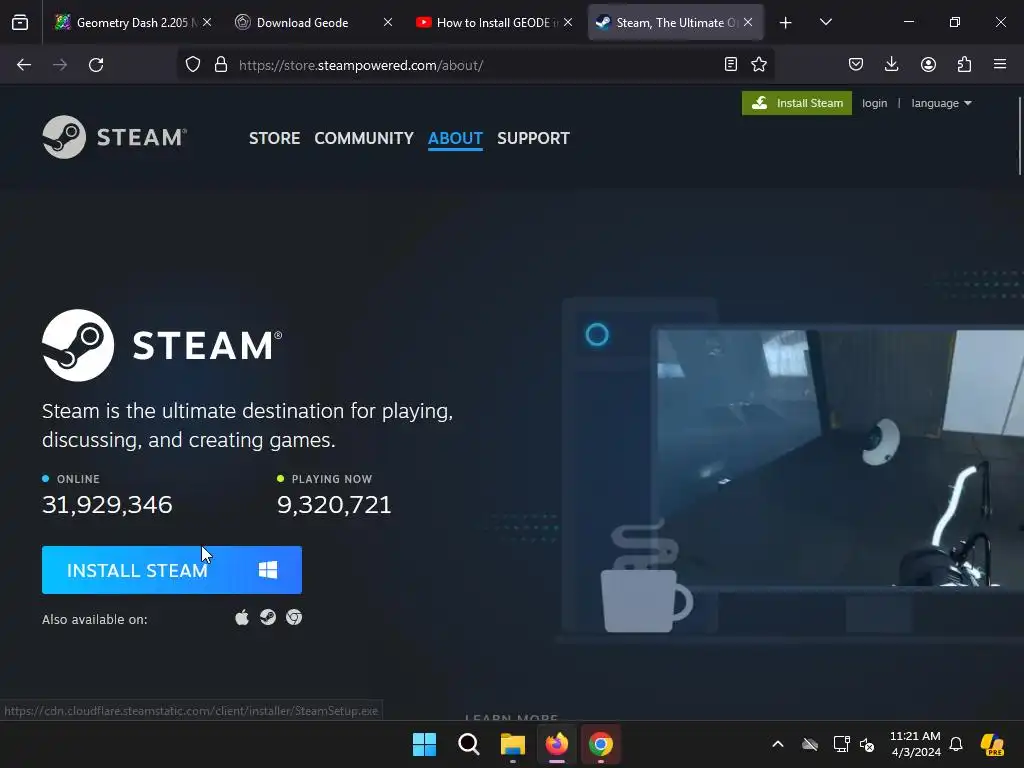Close the Geometry Dash 2.205 tab

tap(207, 22)
